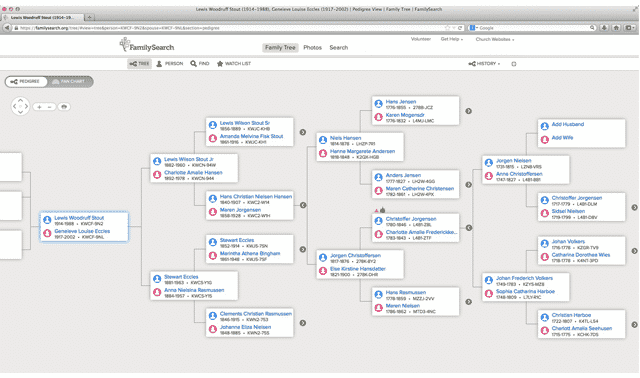Open Lewis Woodruff Stout's record

(x=79, y=218)
